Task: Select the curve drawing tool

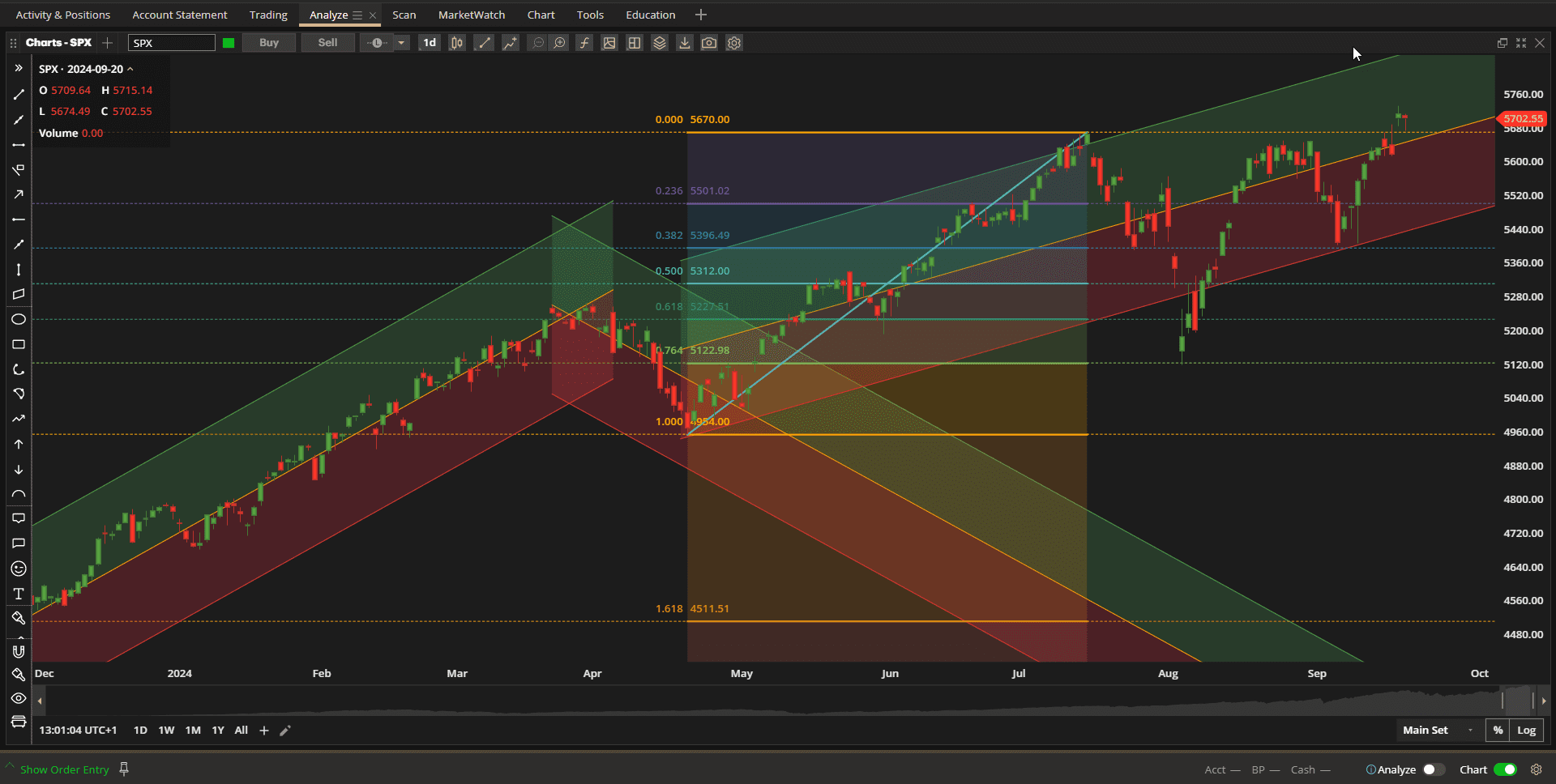Action: (19, 493)
